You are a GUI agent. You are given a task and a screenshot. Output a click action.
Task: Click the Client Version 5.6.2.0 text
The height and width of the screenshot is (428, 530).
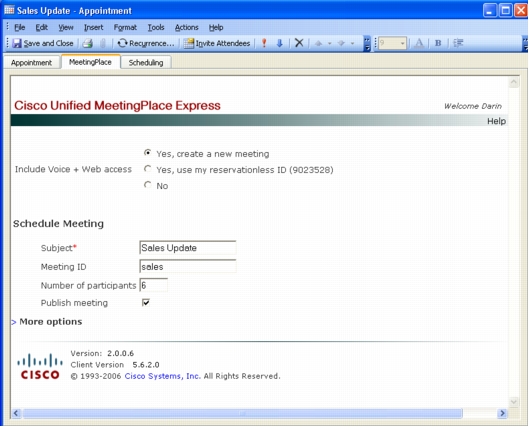click(x=115, y=365)
